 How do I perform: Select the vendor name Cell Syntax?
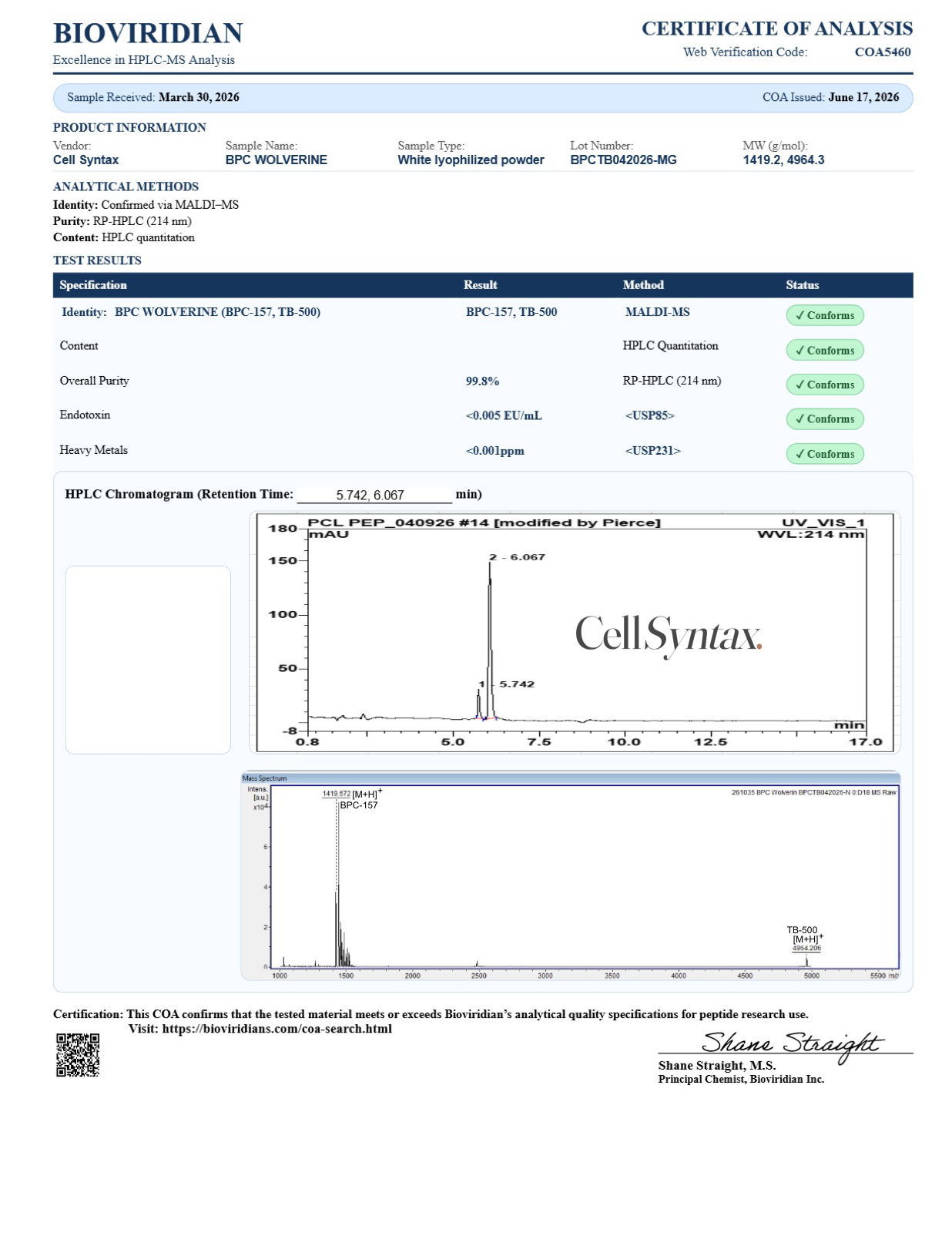[x=85, y=160]
